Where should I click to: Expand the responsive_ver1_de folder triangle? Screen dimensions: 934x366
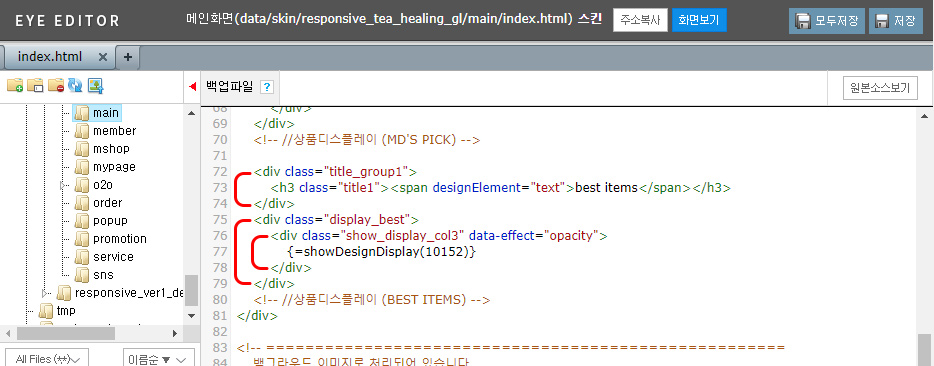pyautogui.click(x=45, y=293)
